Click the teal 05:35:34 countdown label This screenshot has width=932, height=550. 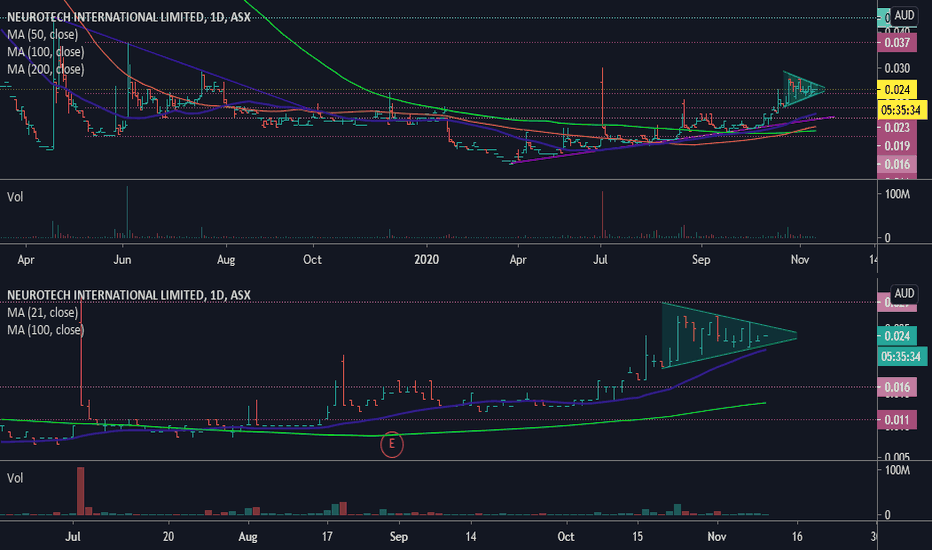pos(900,356)
